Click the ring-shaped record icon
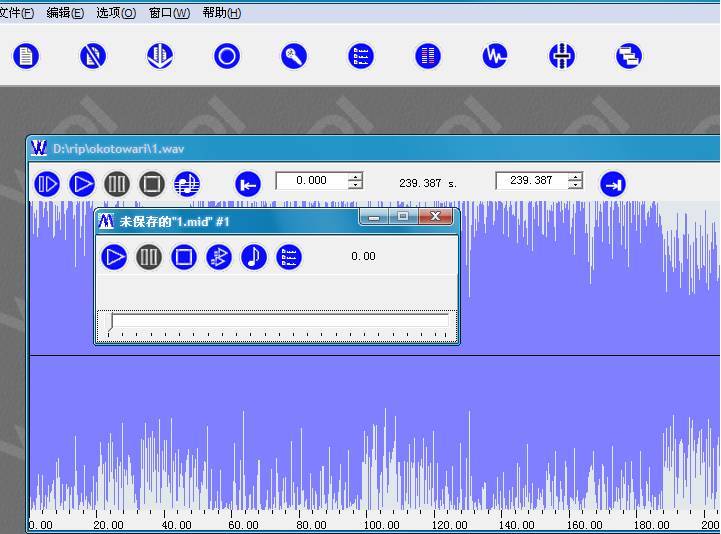 pyautogui.click(x=227, y=56)
